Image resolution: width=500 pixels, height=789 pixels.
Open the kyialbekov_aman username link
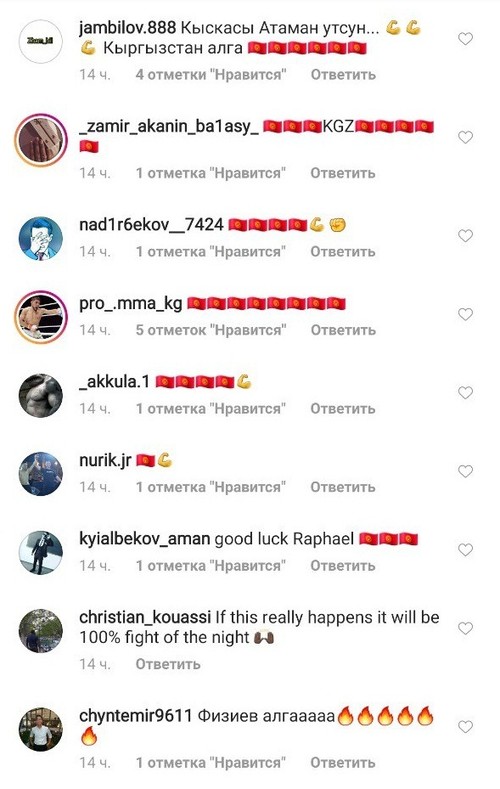[x=144, y=539]
